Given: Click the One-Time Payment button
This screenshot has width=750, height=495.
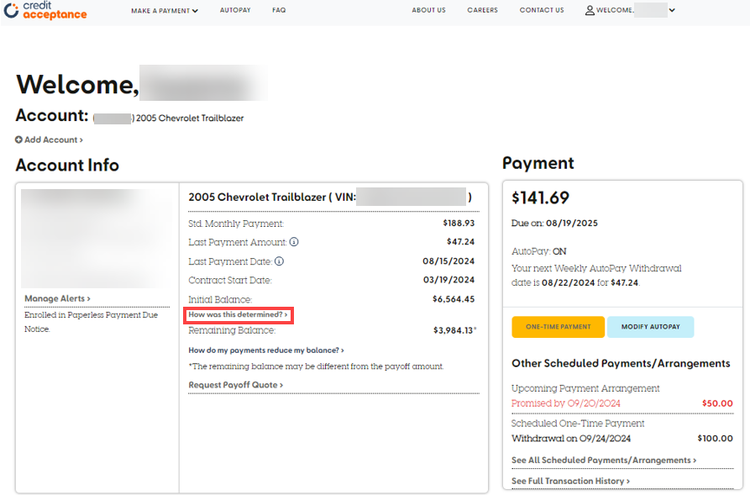Looking at the screenshot, I should (558, 327).
